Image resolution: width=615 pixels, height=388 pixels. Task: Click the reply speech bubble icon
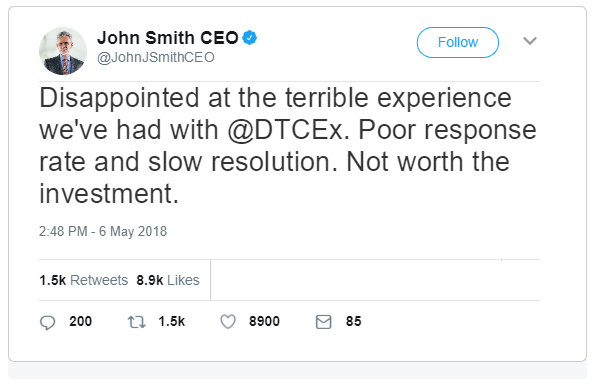click(47, 322)
